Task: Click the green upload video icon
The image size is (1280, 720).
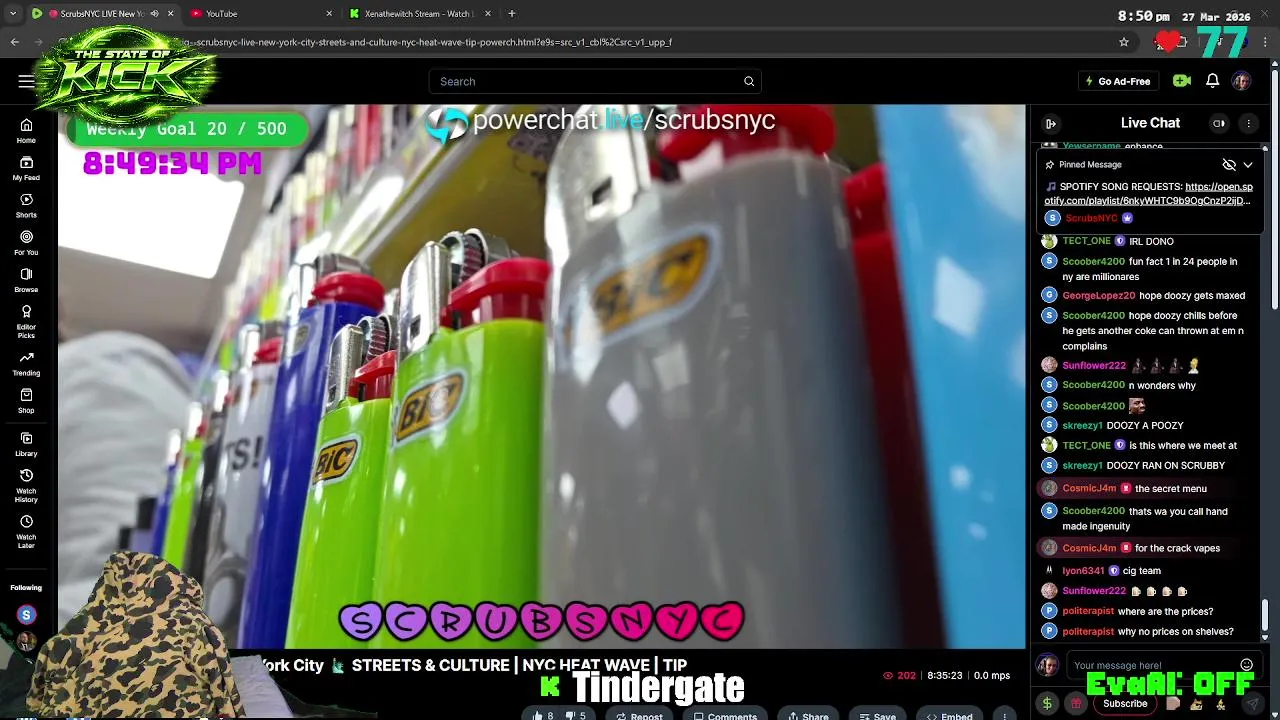Action: click(1182, 81)
